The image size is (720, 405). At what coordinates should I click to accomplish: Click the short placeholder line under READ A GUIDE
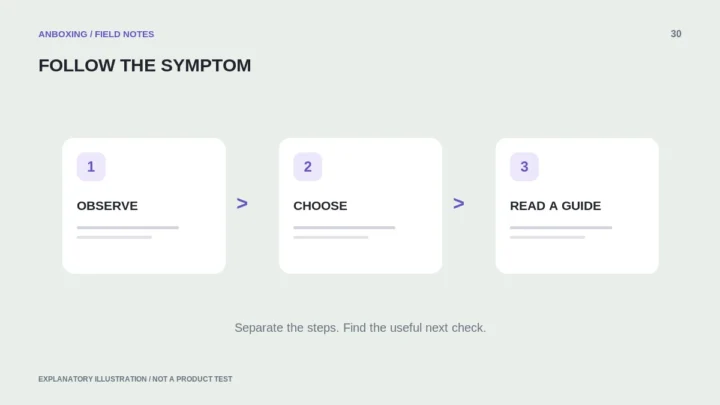coord(547,237)
